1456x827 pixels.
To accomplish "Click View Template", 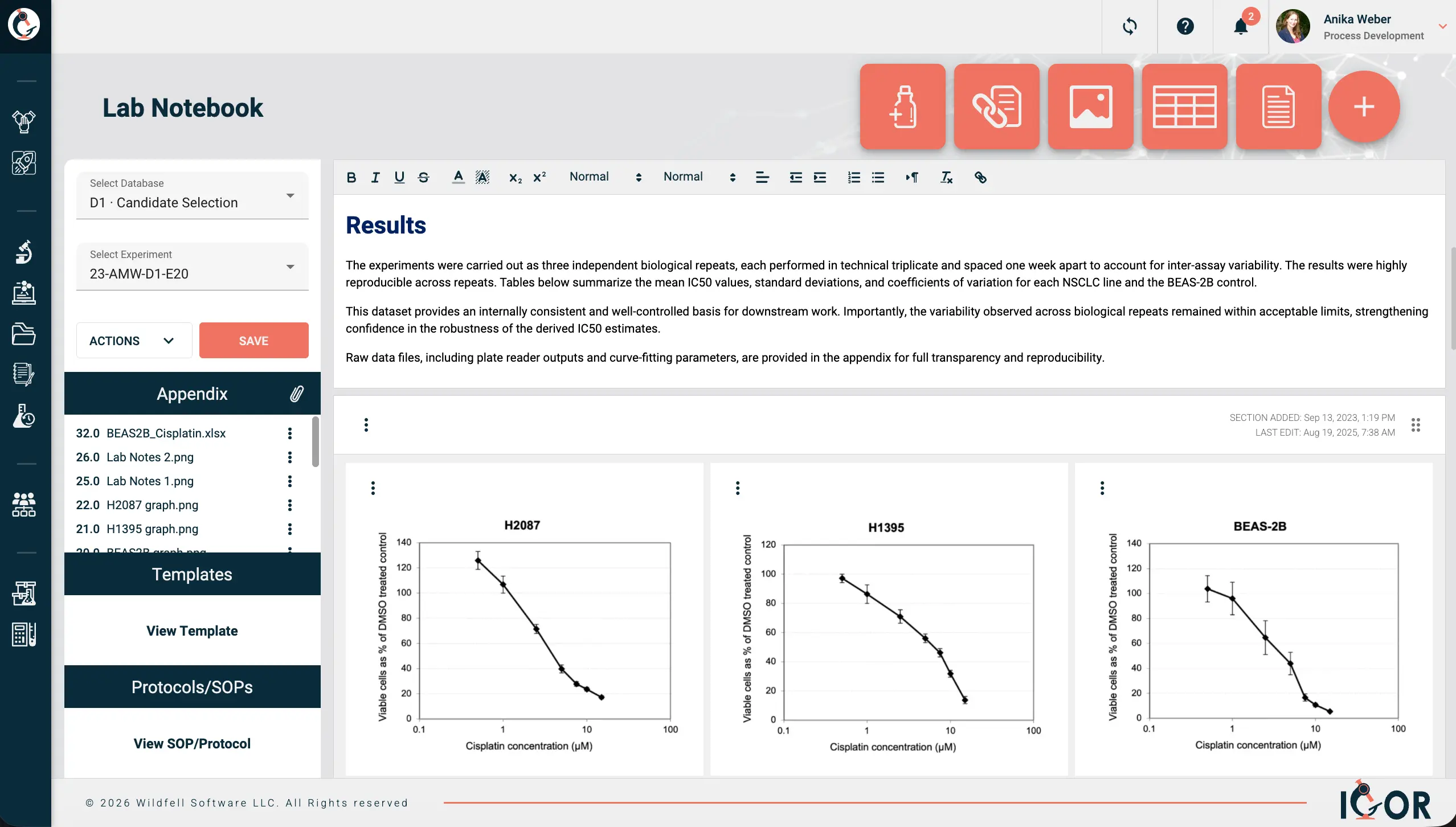I will click(192, 631).
